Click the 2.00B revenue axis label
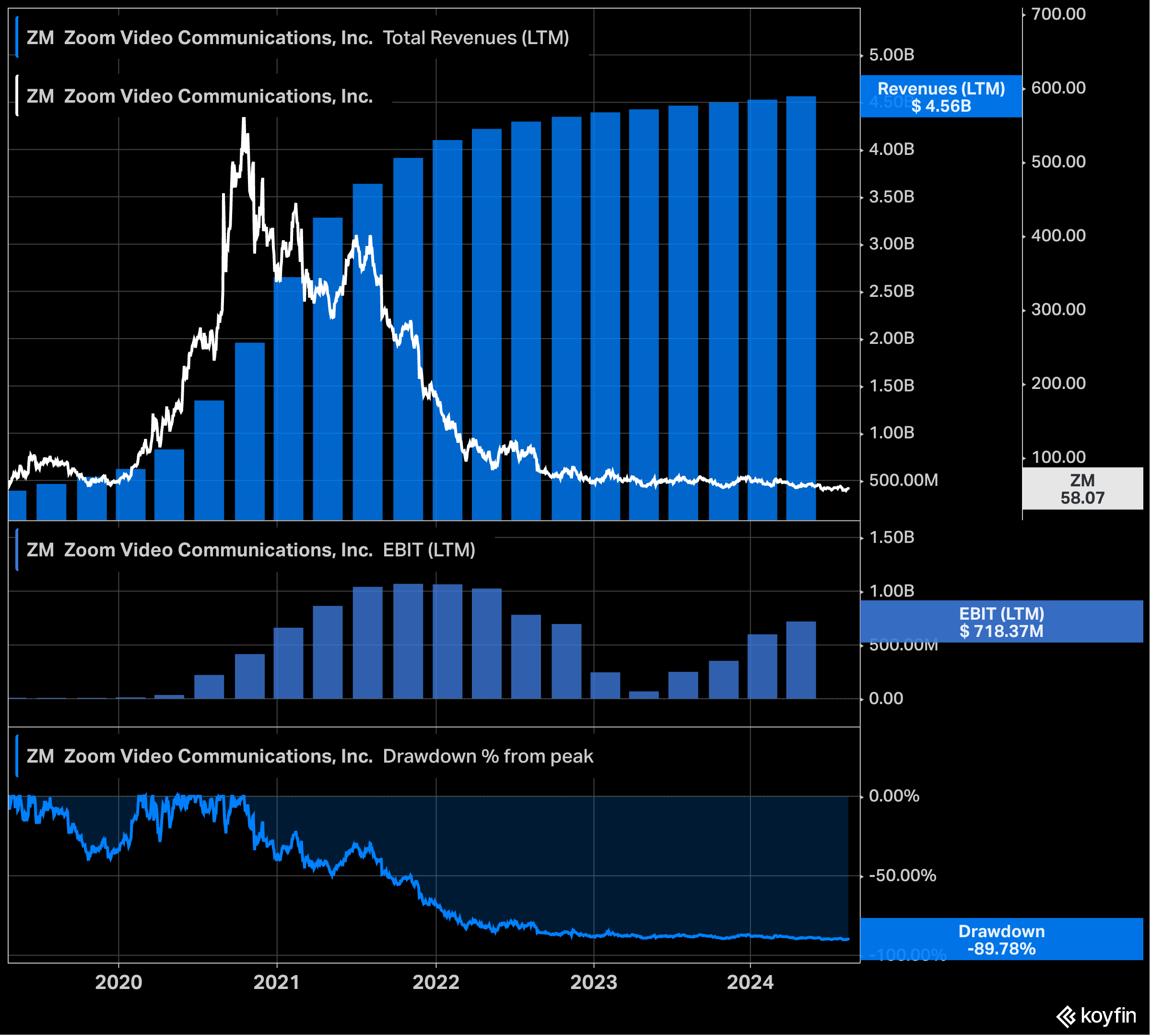The height and width of the screenshot is (1036, 1151). 892,339
